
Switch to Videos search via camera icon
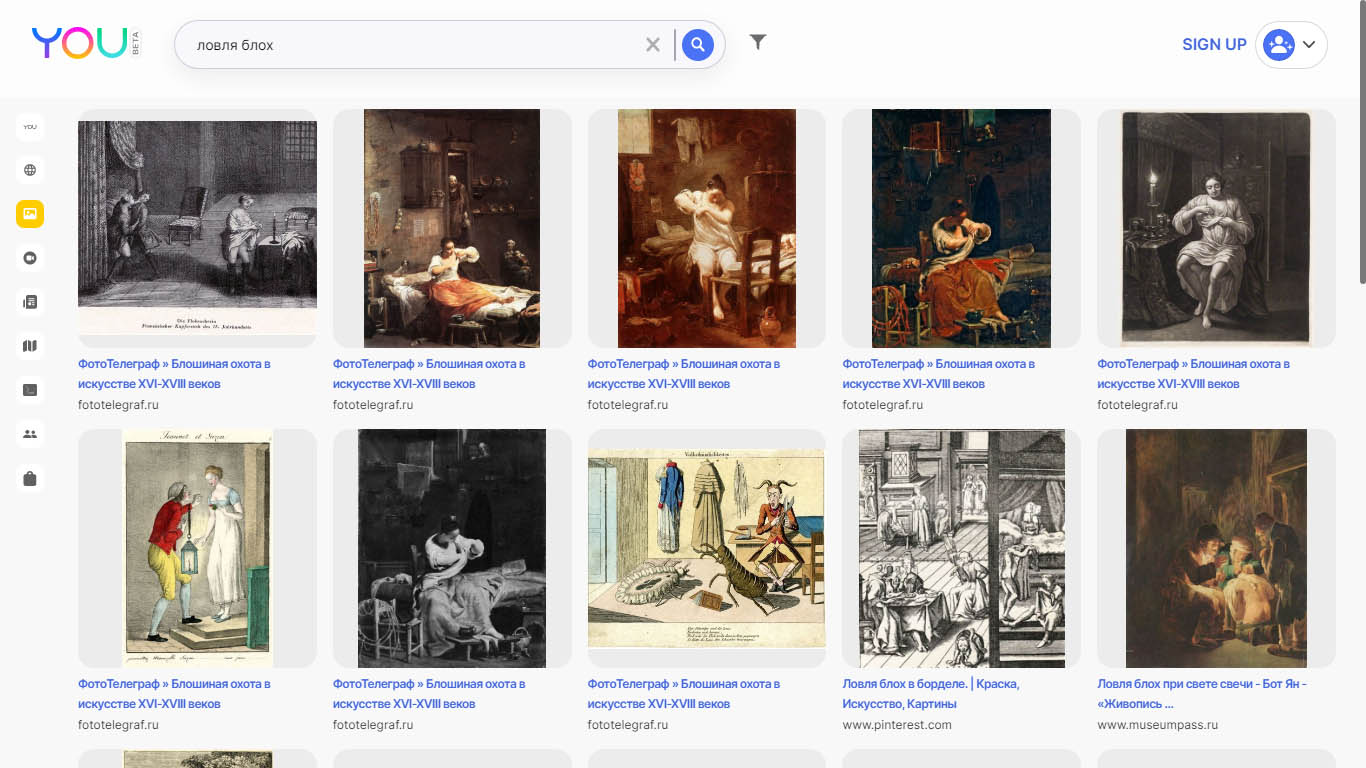pyautogui.click(x=30, y=258)
